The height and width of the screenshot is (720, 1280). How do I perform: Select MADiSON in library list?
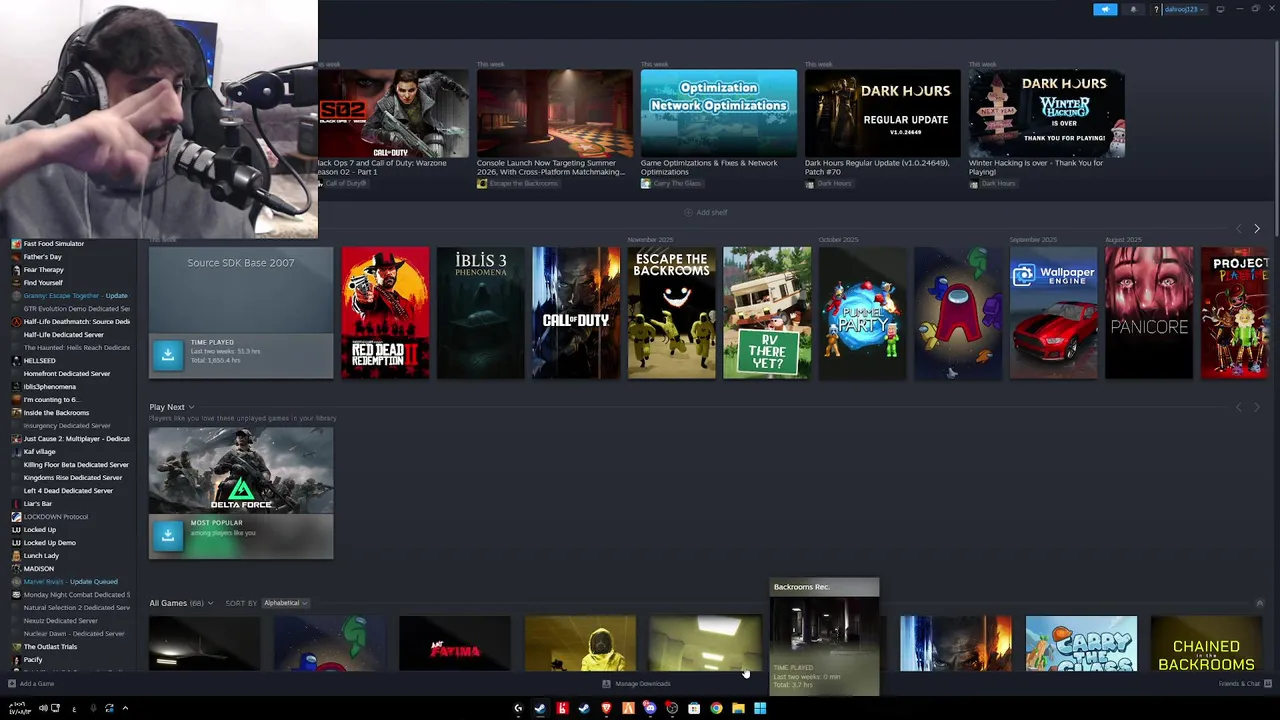point(39,569)
